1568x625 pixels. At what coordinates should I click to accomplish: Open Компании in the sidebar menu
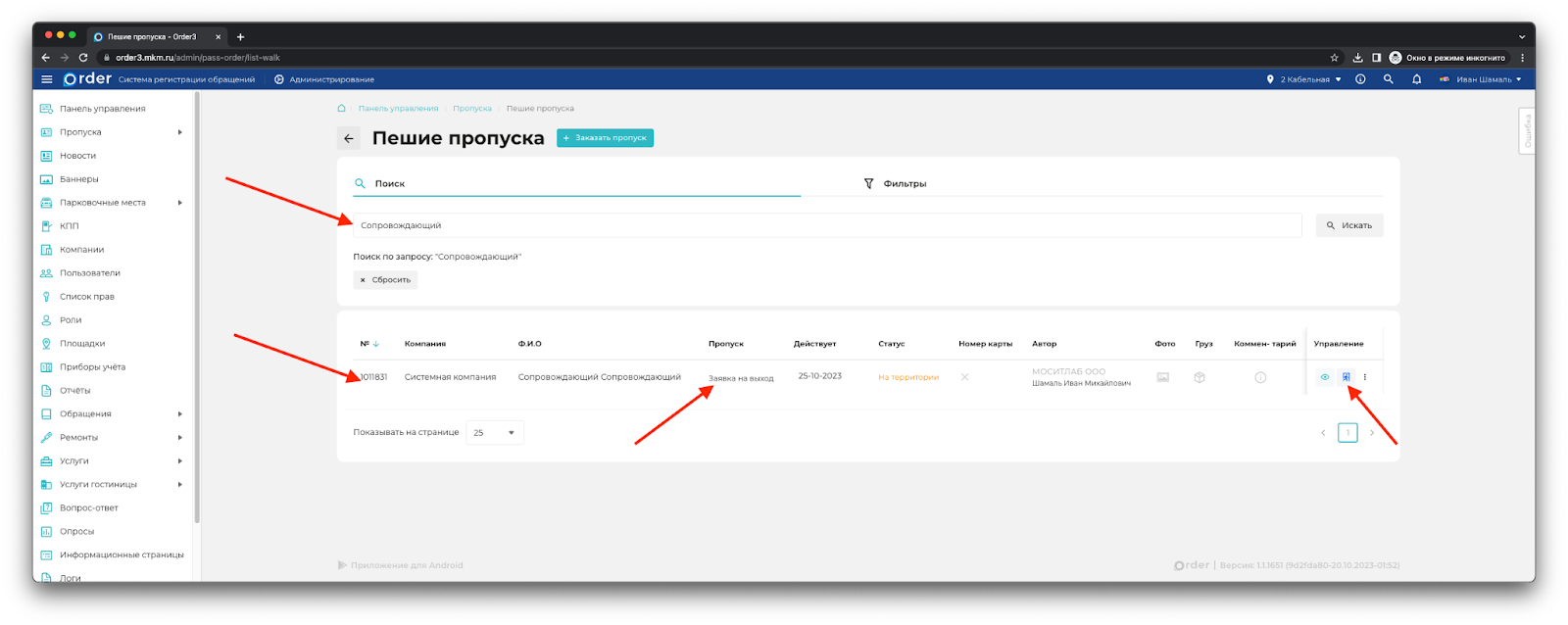(x=81, y=250)
